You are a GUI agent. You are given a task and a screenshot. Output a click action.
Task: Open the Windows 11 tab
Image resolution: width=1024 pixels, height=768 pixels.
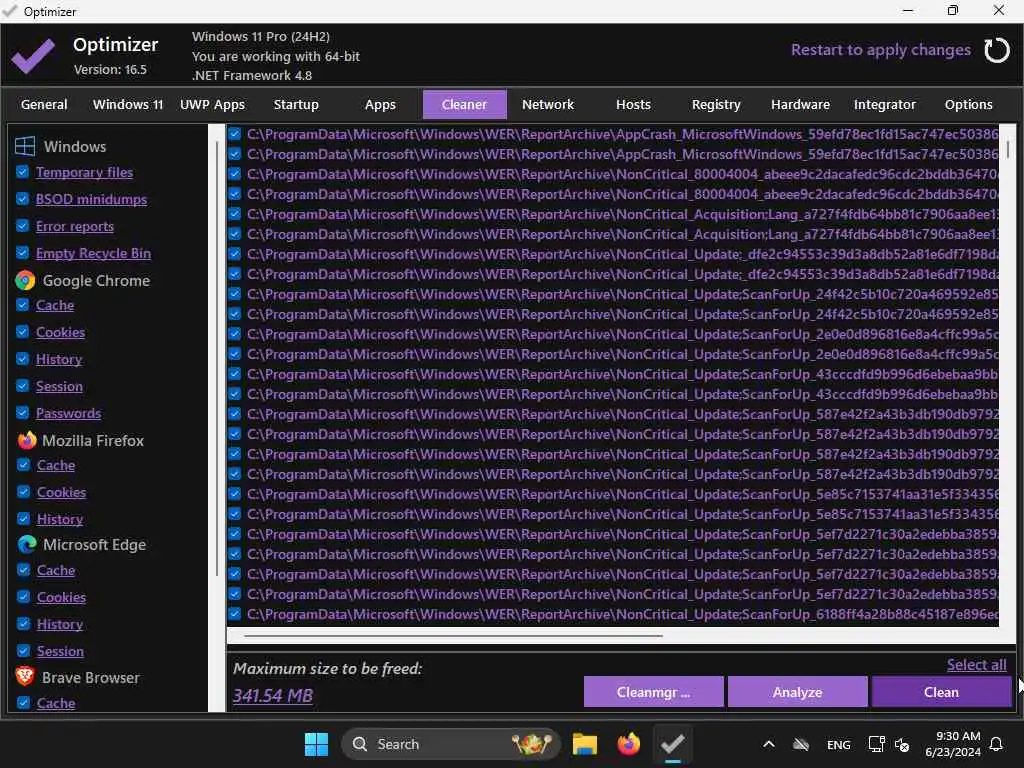tap(128, 104)
